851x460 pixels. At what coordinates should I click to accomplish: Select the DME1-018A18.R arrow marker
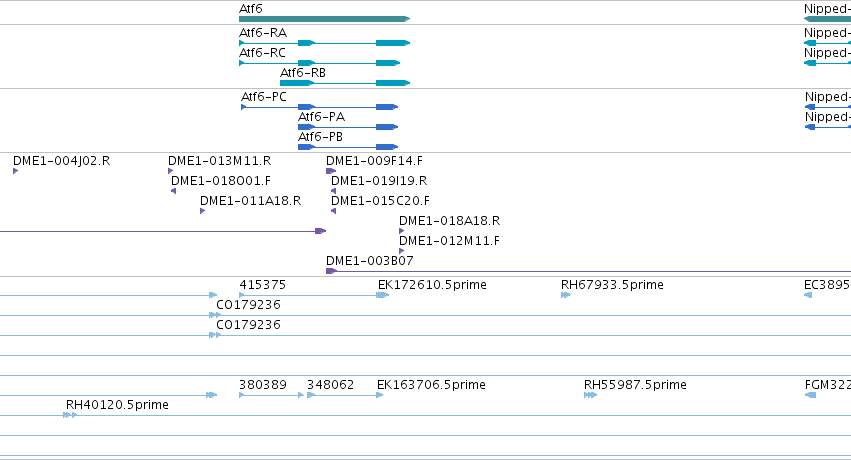(402, 231)
